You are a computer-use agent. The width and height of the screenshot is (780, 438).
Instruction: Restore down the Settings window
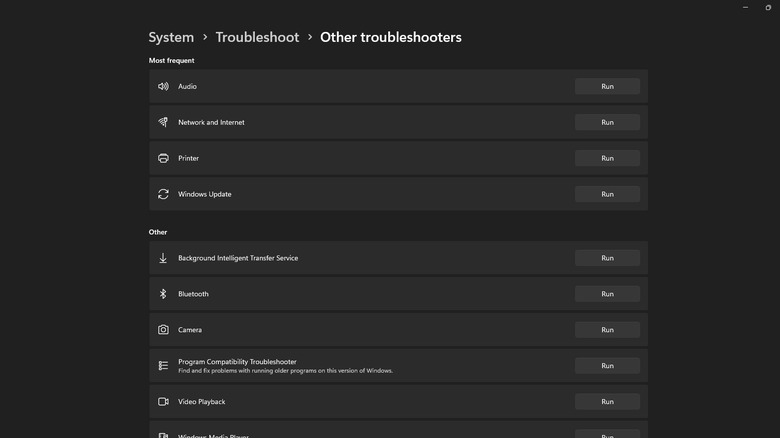768,7
